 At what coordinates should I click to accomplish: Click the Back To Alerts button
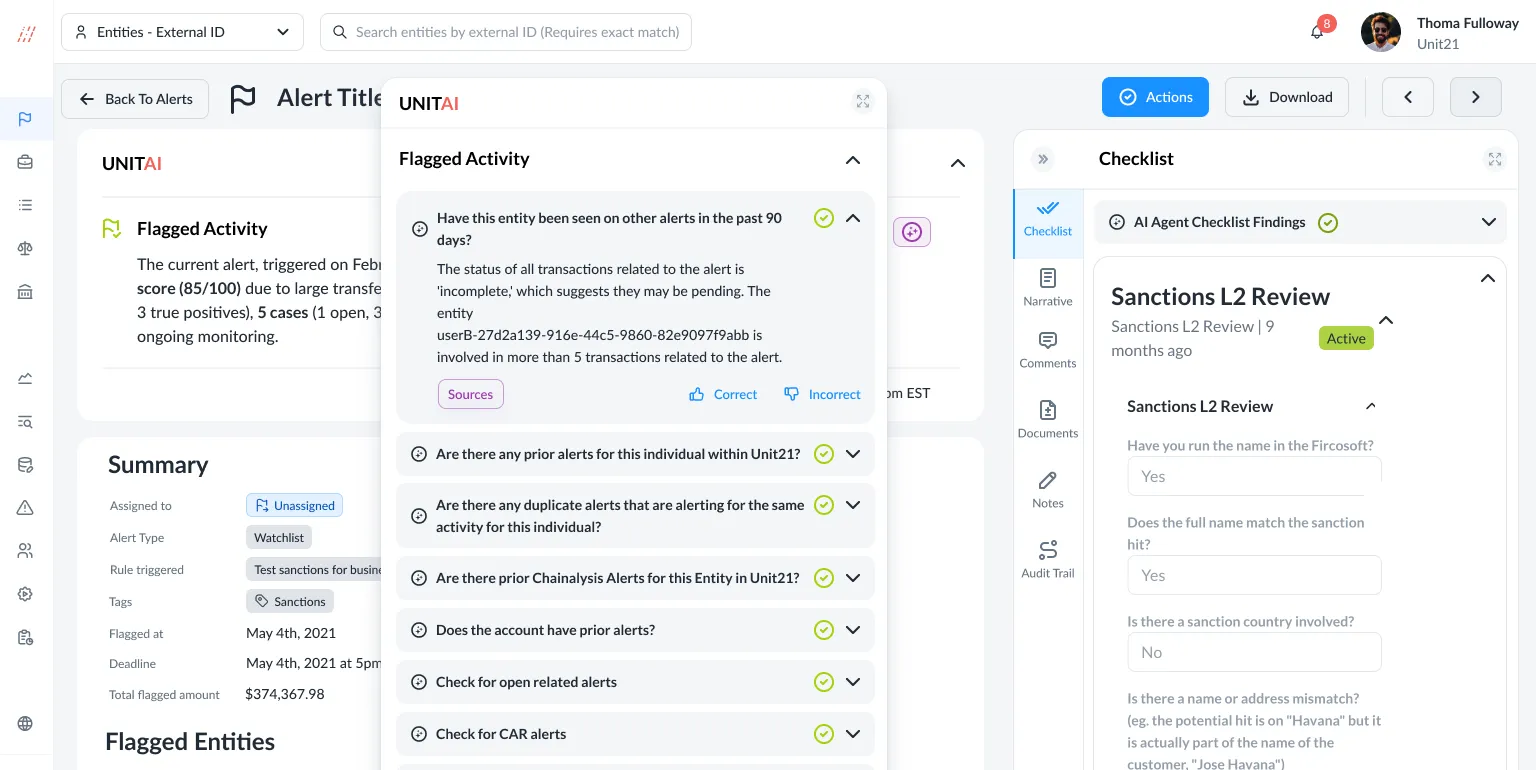click(135, 99)
